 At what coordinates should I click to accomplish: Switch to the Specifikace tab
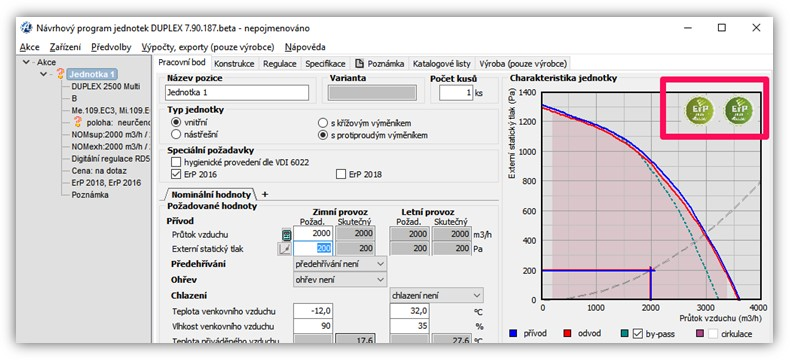[x=325, y=64]
